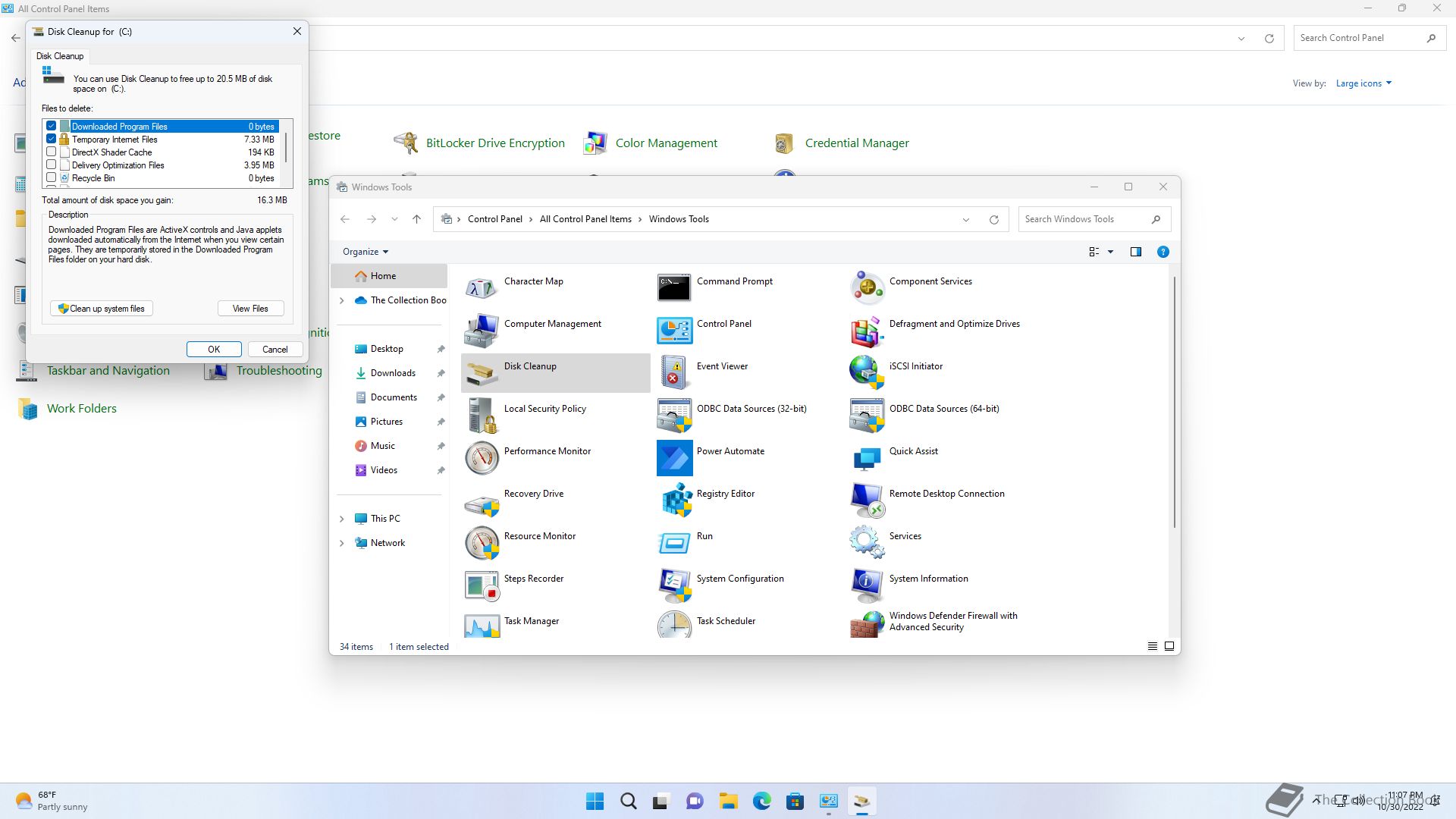
Task: Uncheck Temporary Internet Files checkbox
Action: (52, 140)
